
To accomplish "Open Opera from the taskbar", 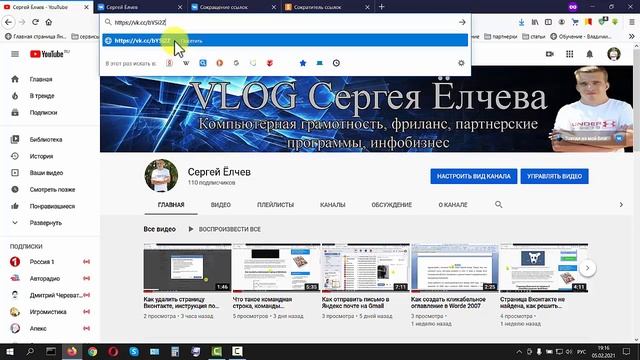I will [113, 351].
